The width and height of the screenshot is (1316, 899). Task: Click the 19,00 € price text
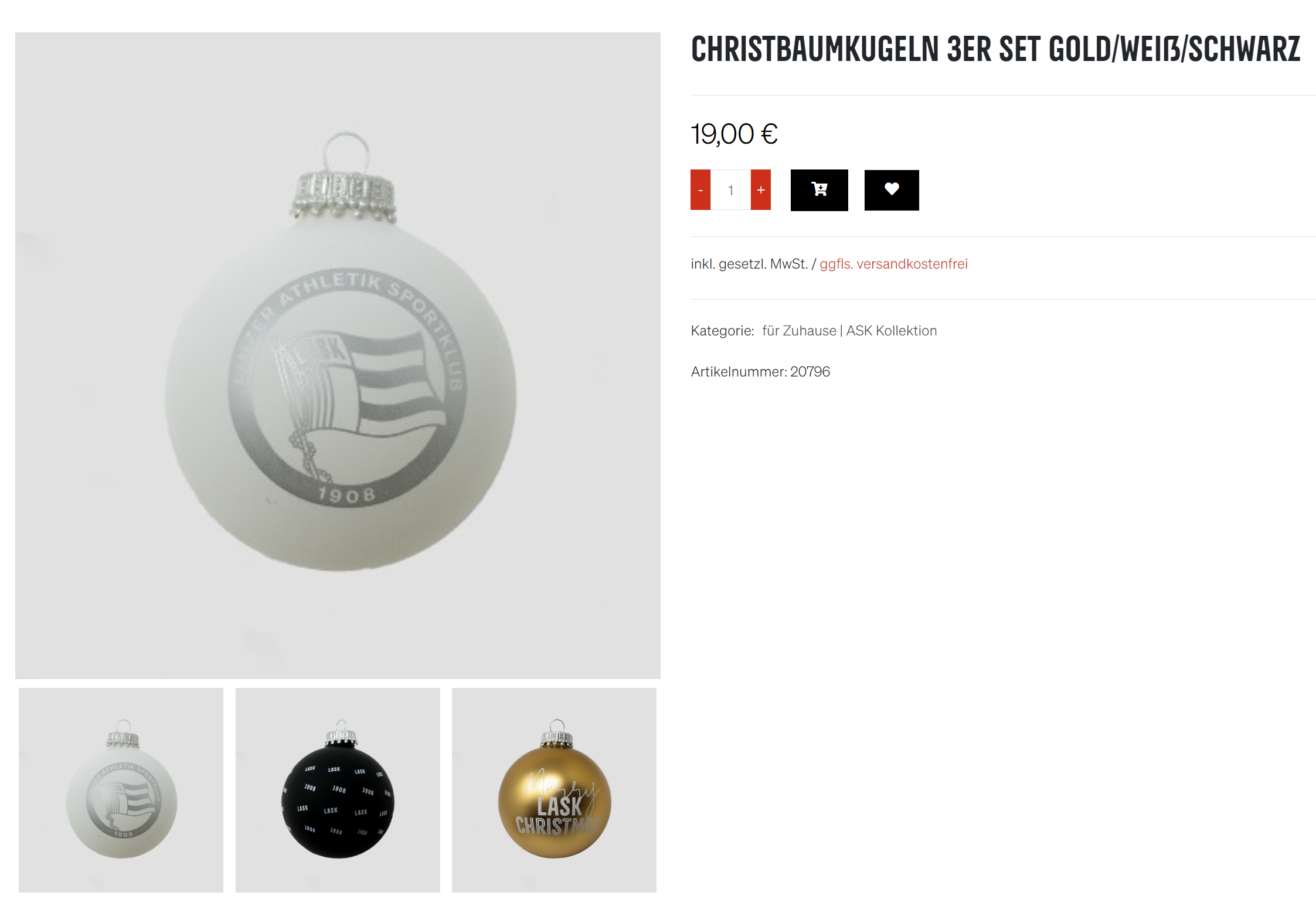[734, 134]
